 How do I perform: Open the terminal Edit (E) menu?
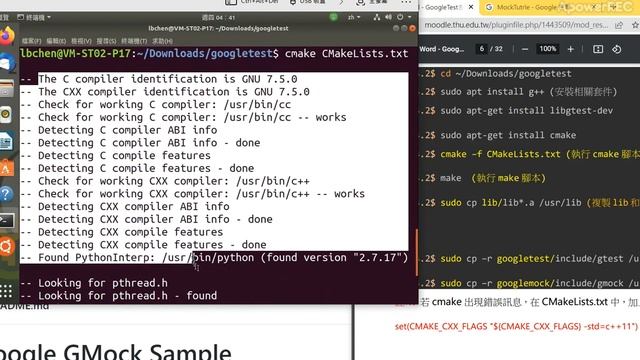pos(56,41)
